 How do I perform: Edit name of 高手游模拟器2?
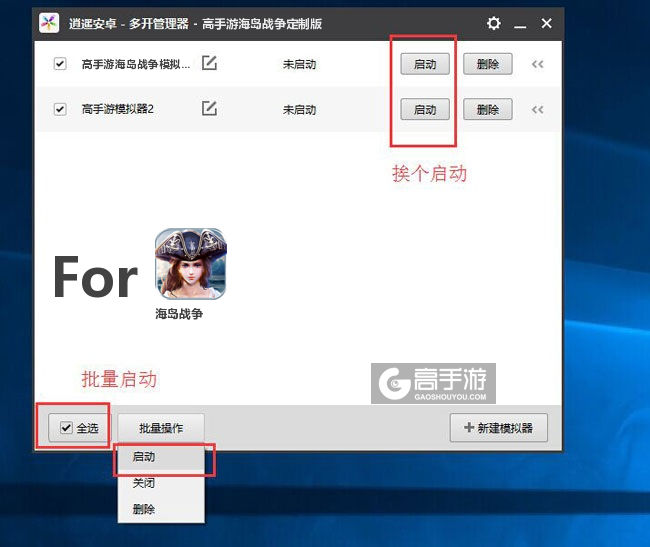point(209,109)
